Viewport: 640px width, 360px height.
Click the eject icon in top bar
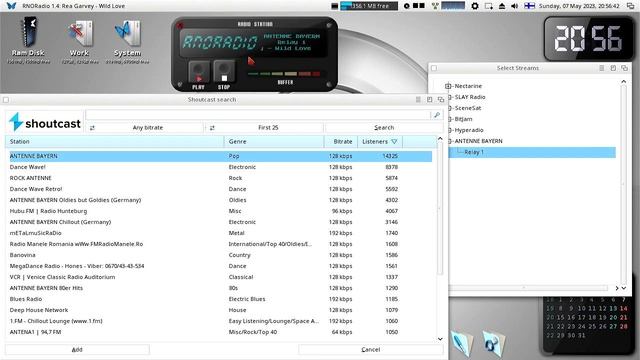click(502, 6)
